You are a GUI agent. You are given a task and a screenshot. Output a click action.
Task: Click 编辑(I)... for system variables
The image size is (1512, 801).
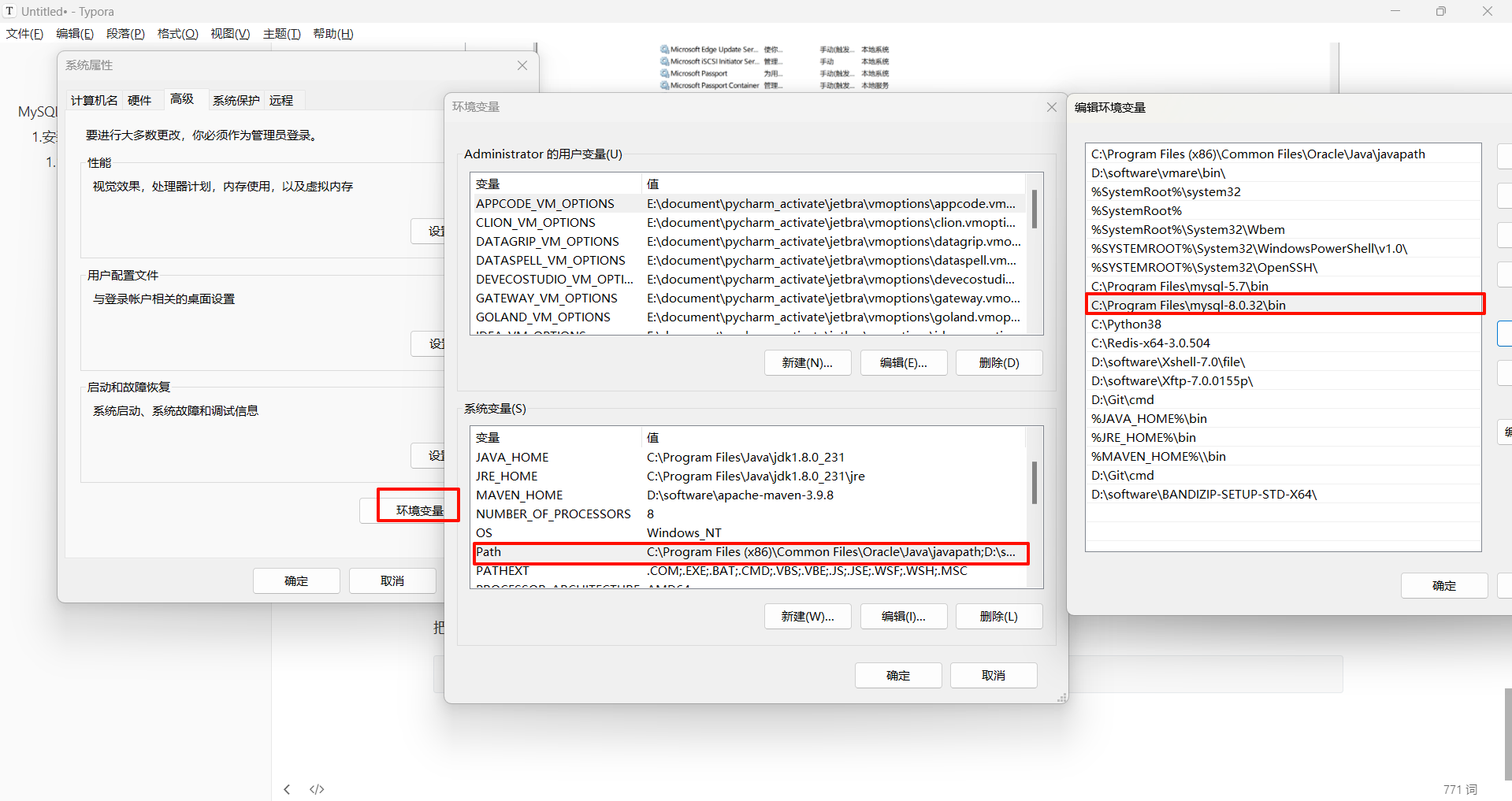pos(904,617)
